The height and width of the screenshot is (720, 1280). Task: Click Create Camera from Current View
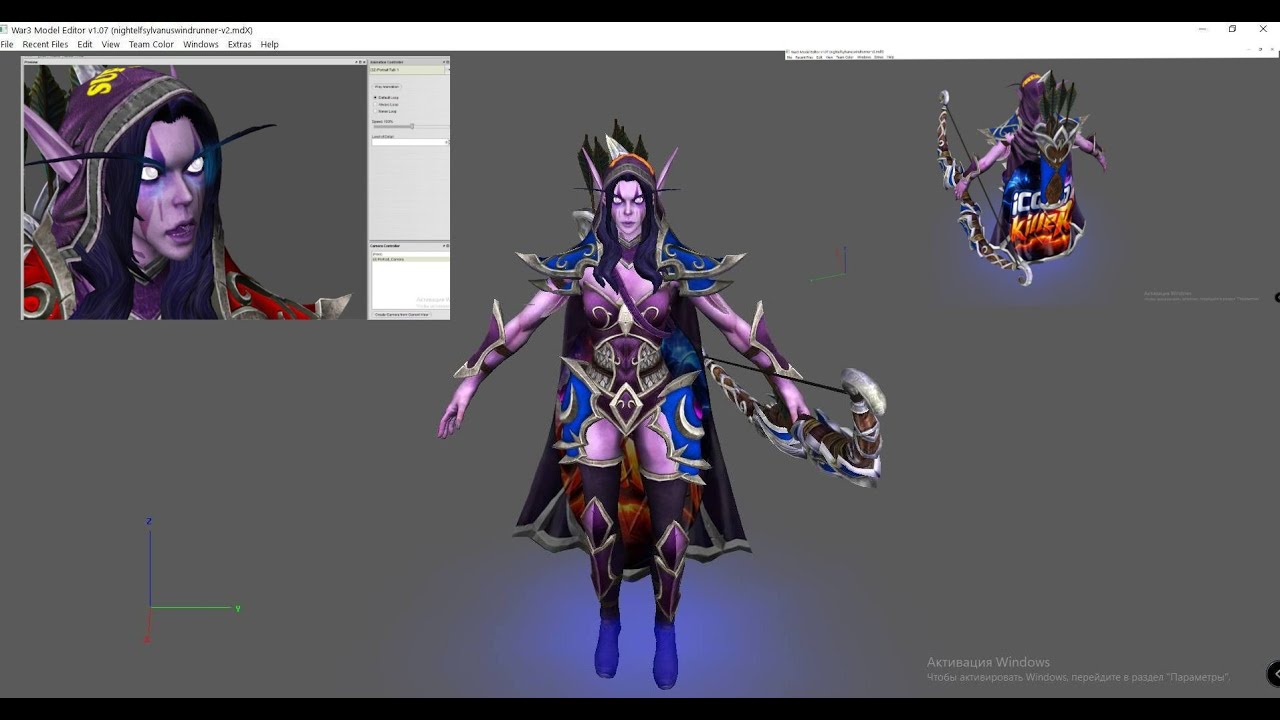401,315
